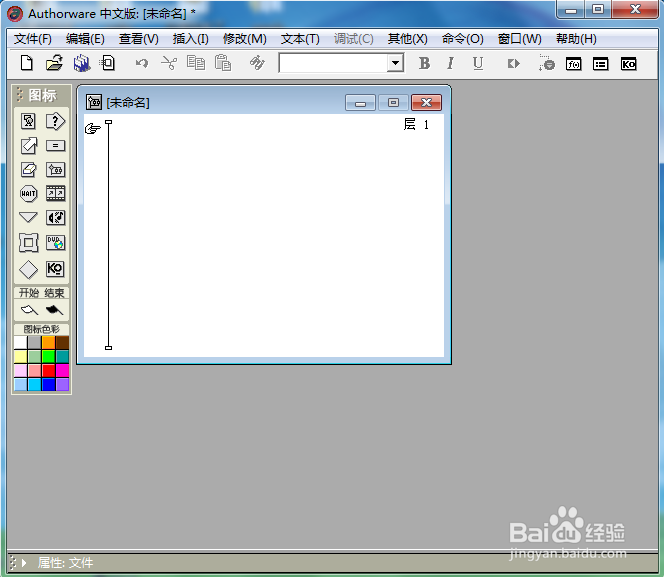
Task: Open the 帮助(H) menu
Action: (576, 39)
